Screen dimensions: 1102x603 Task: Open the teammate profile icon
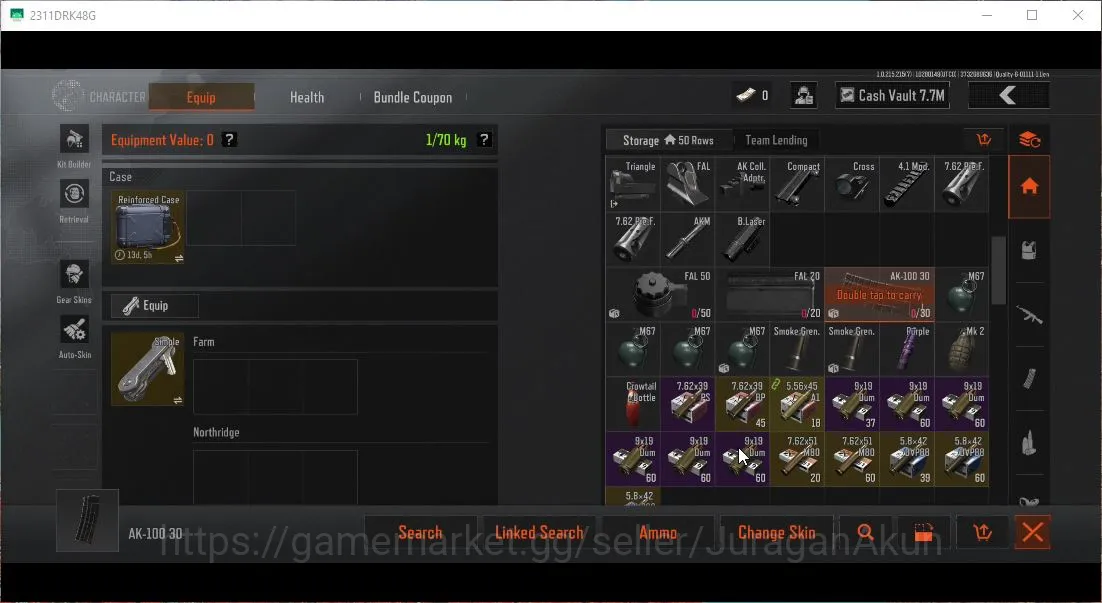[803, 95]
